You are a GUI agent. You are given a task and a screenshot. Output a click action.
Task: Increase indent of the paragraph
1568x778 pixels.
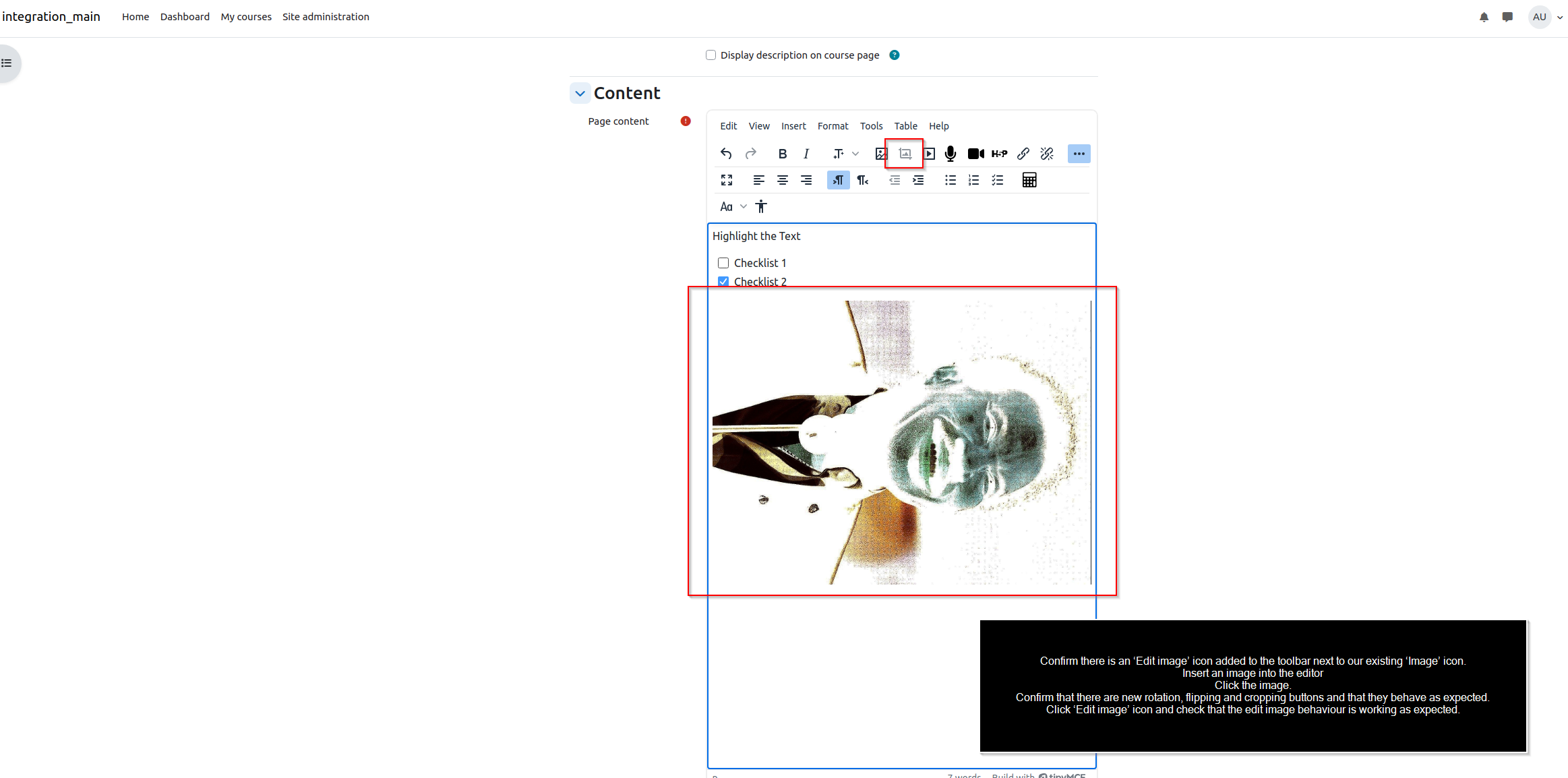[x=918, y=180]
